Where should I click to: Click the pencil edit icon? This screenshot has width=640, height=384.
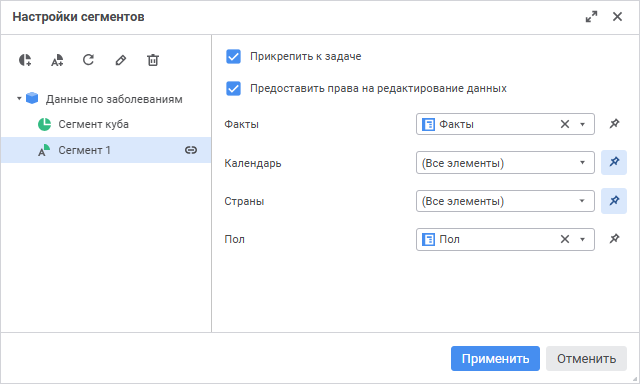click(x=120, y=60)
